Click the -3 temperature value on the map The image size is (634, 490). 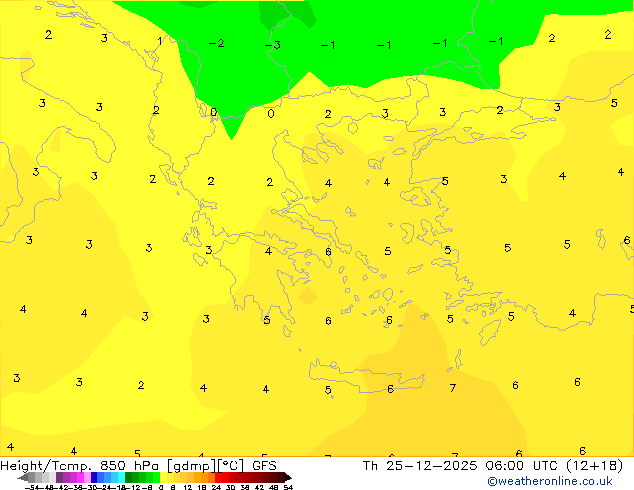(x=273, y=45)
